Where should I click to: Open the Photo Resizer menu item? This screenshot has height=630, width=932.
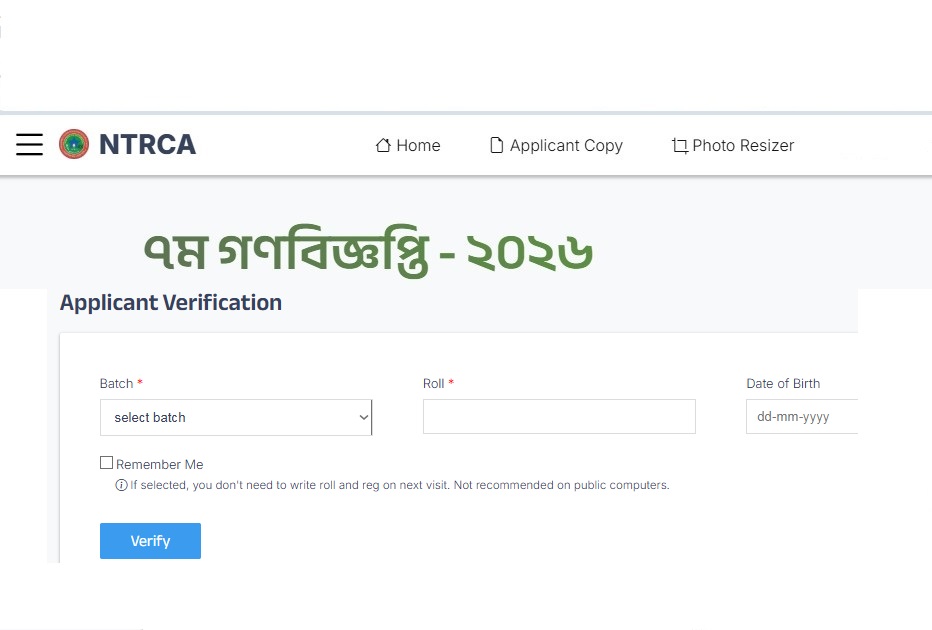coord(743,146)
